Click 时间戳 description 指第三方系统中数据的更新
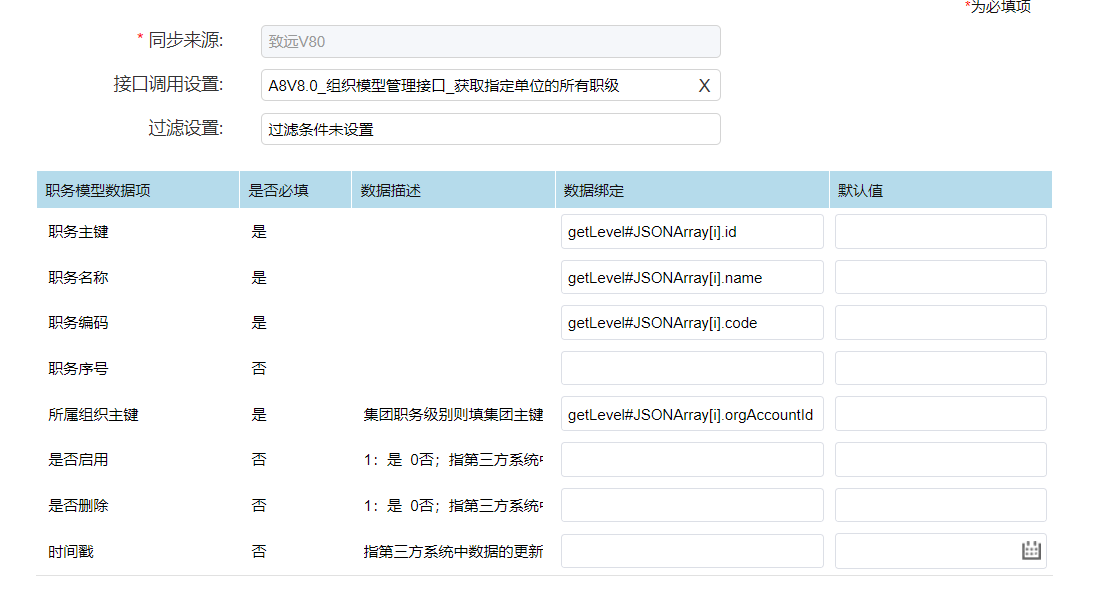 [x=453, y=551]
